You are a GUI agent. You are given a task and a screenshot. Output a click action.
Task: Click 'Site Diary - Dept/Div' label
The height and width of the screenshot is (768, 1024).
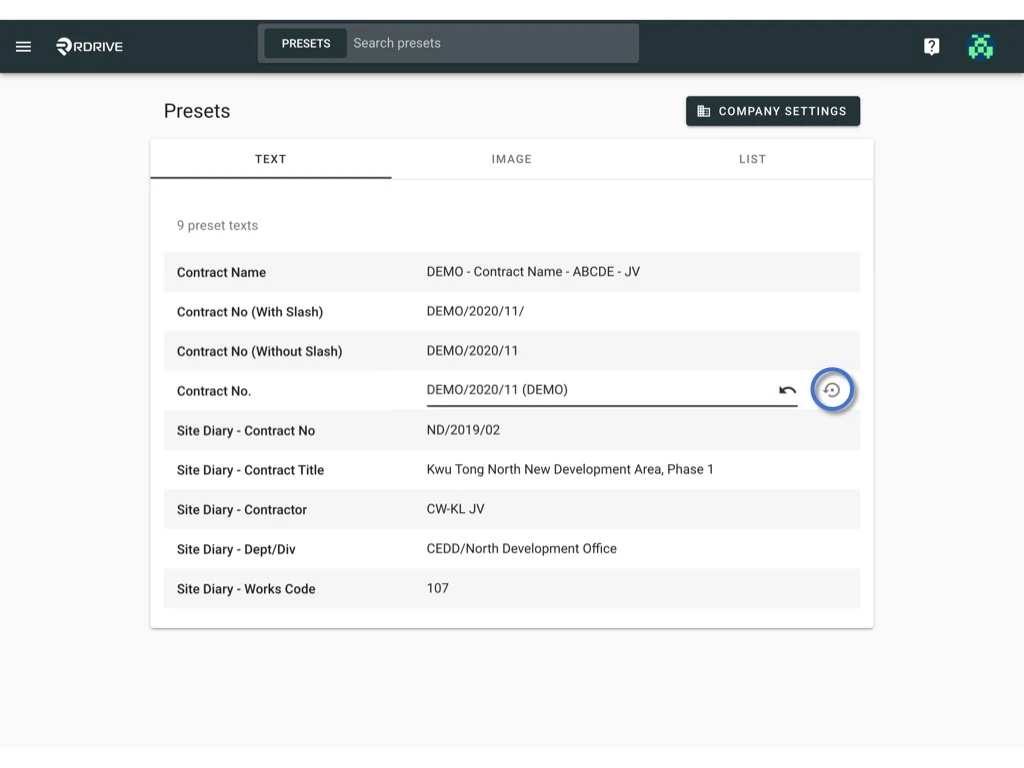point(236,550)
